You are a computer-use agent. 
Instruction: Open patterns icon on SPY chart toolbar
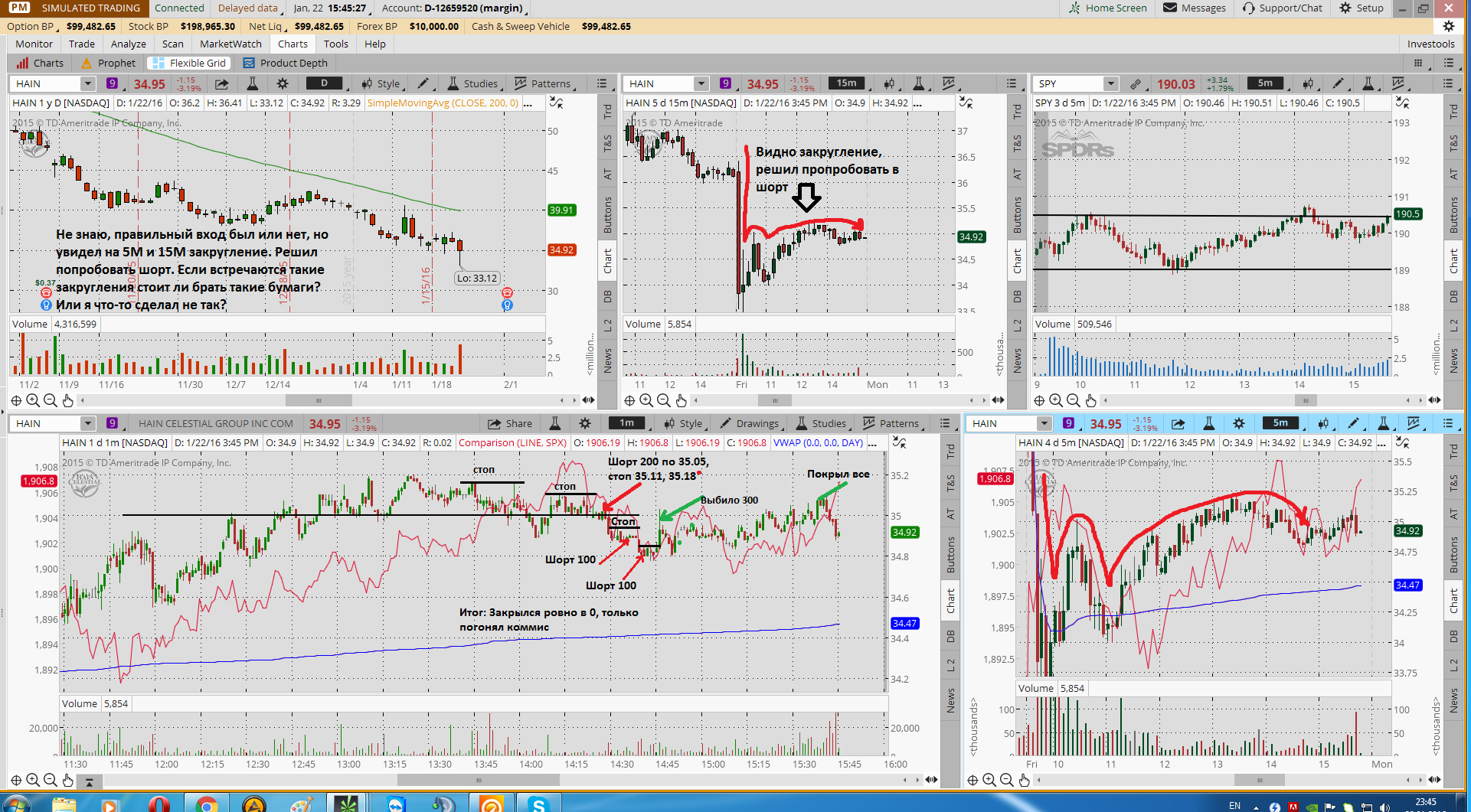coord(1398,83)
